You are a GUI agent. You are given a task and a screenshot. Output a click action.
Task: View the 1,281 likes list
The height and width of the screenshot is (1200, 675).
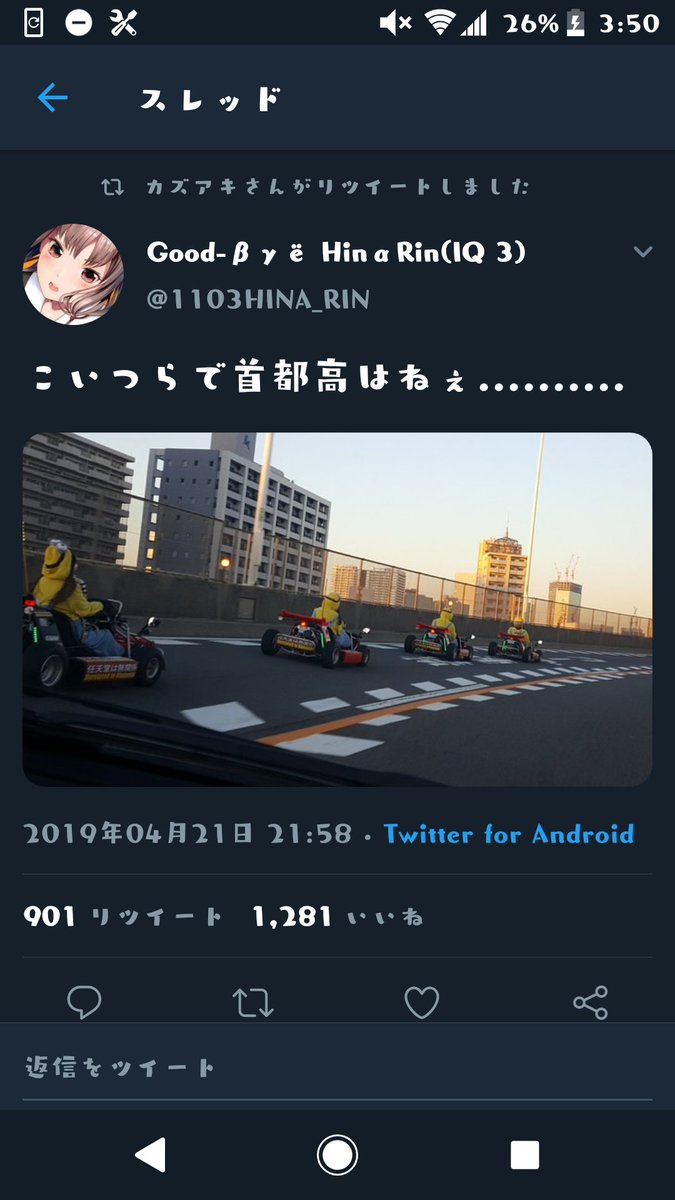click(338, 916)
